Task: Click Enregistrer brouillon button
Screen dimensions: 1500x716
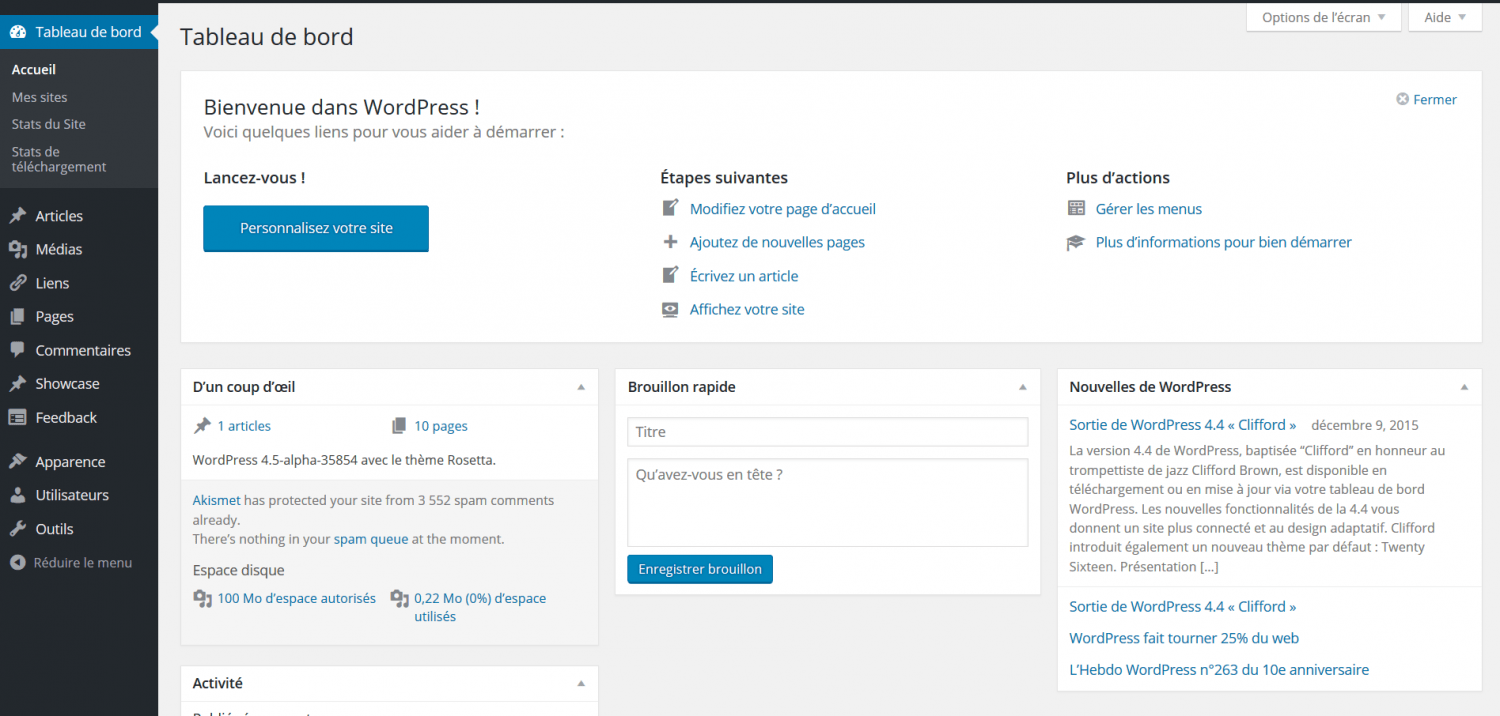Action: click(x=700, y=569)
